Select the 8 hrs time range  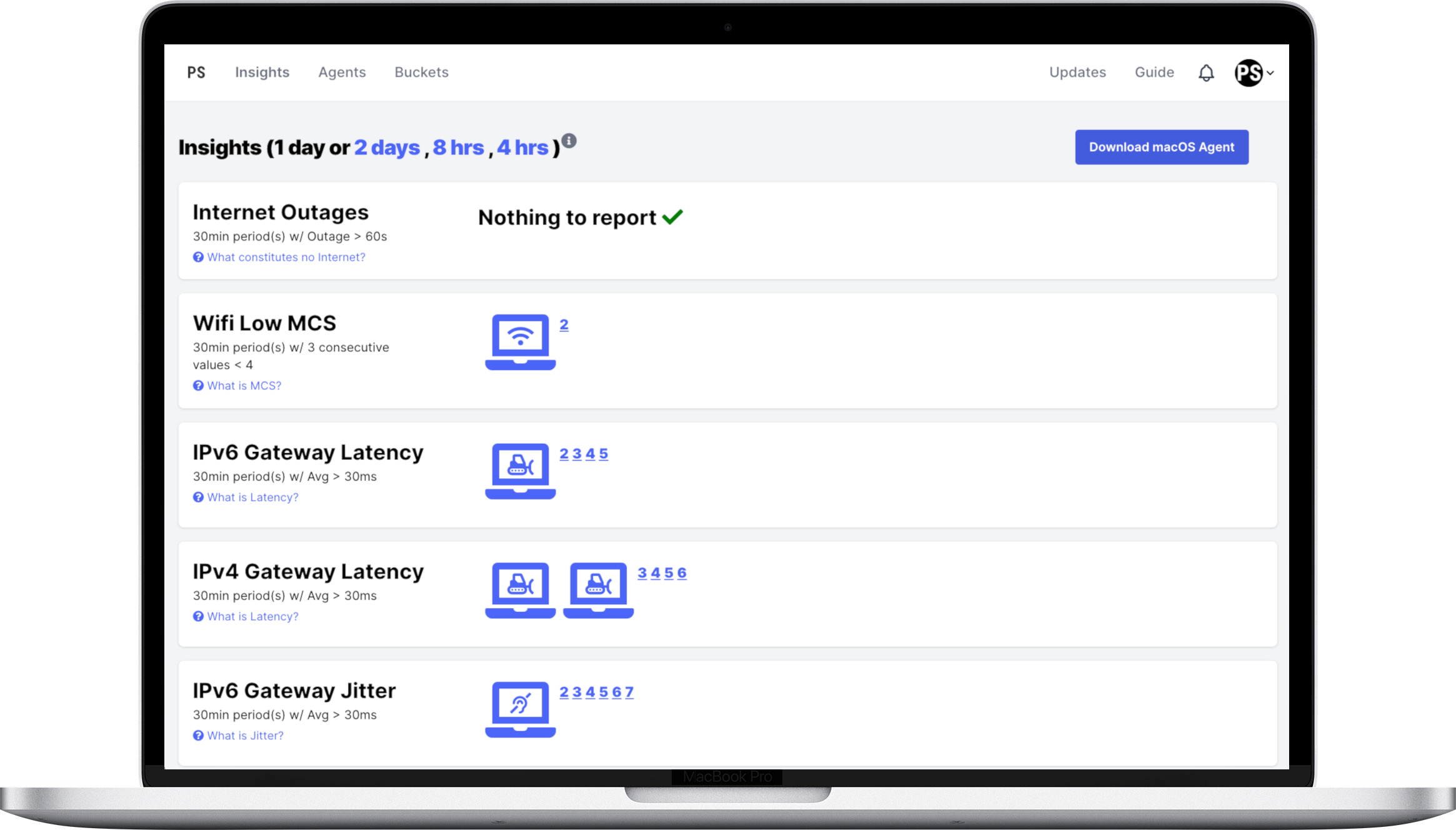458,147
